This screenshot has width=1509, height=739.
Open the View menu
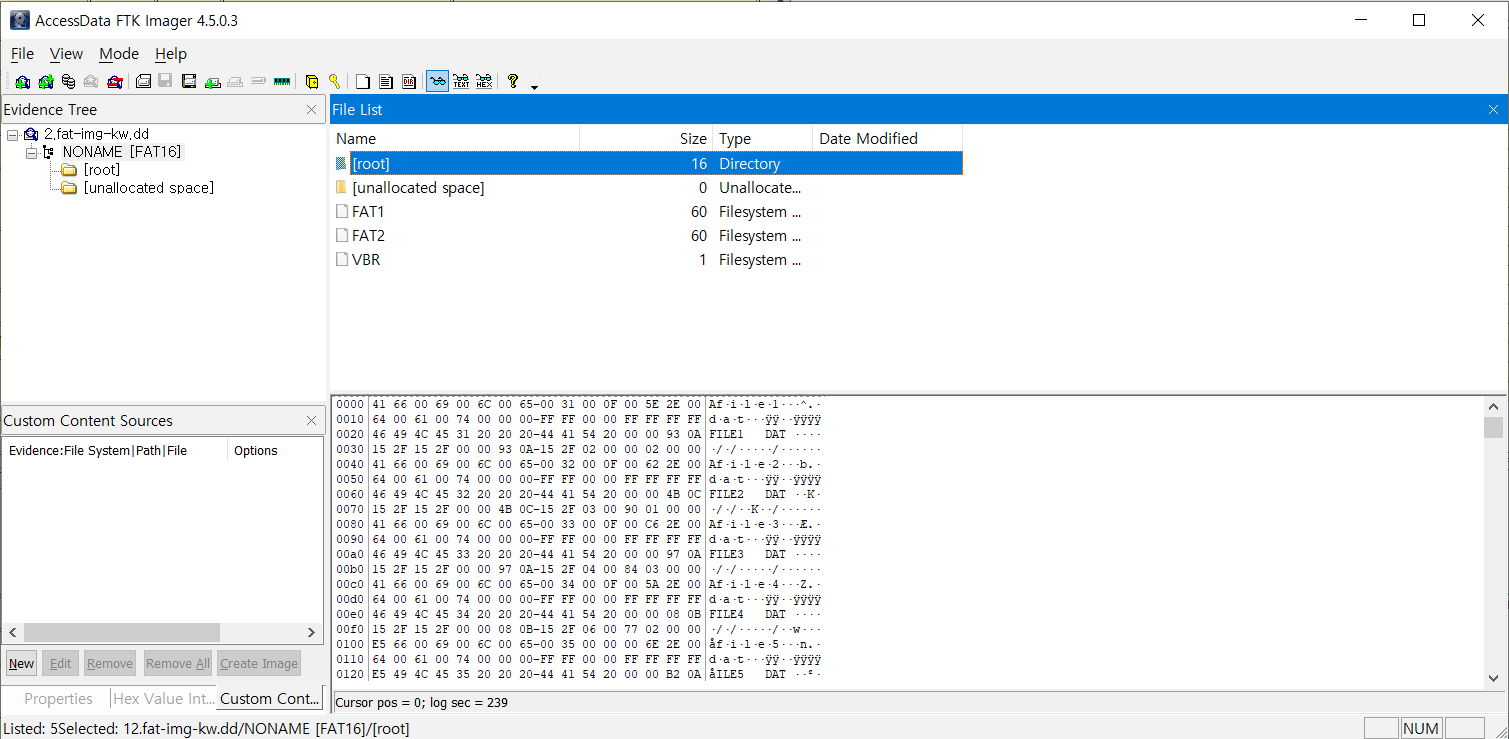(x=67, y=54)
